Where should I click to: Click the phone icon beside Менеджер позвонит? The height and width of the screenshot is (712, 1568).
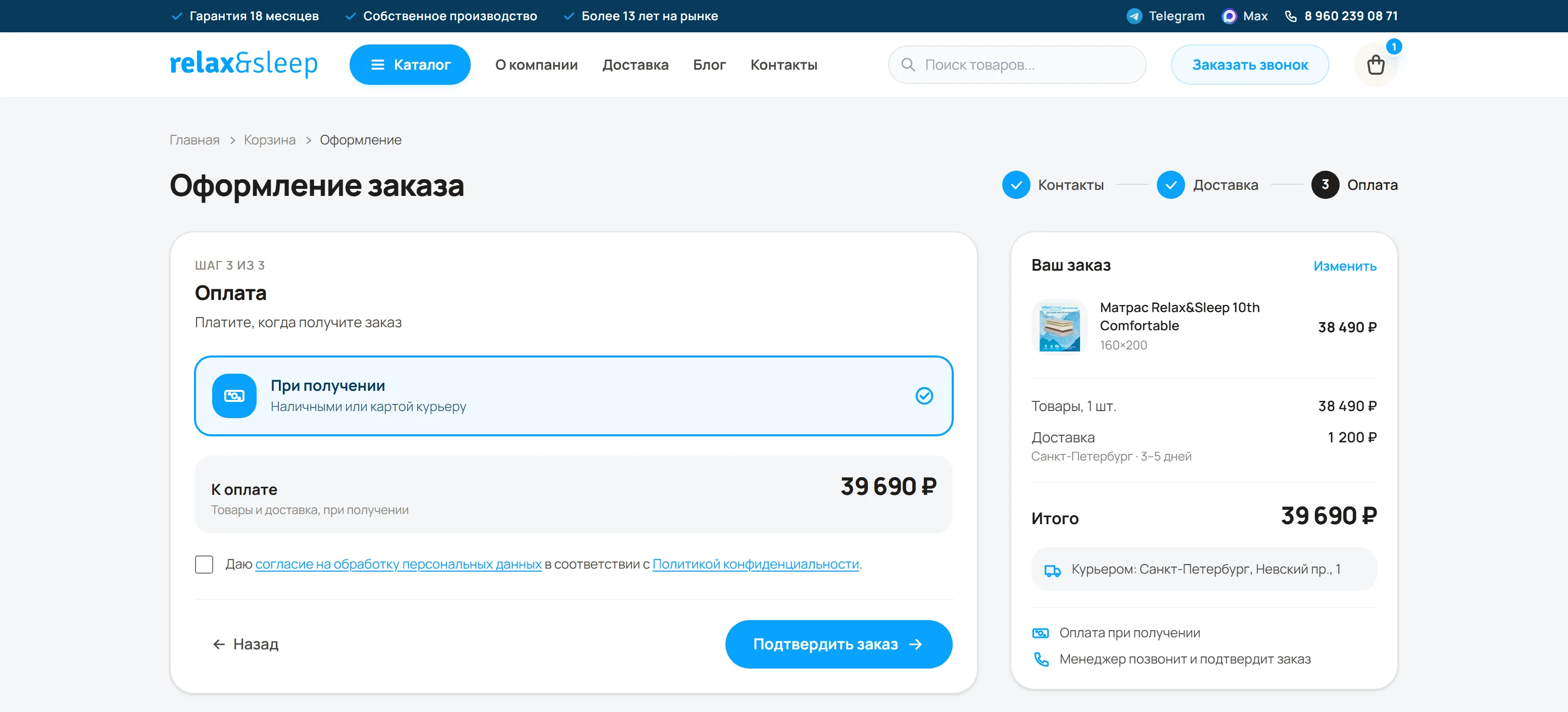(x=1041, y=659)
